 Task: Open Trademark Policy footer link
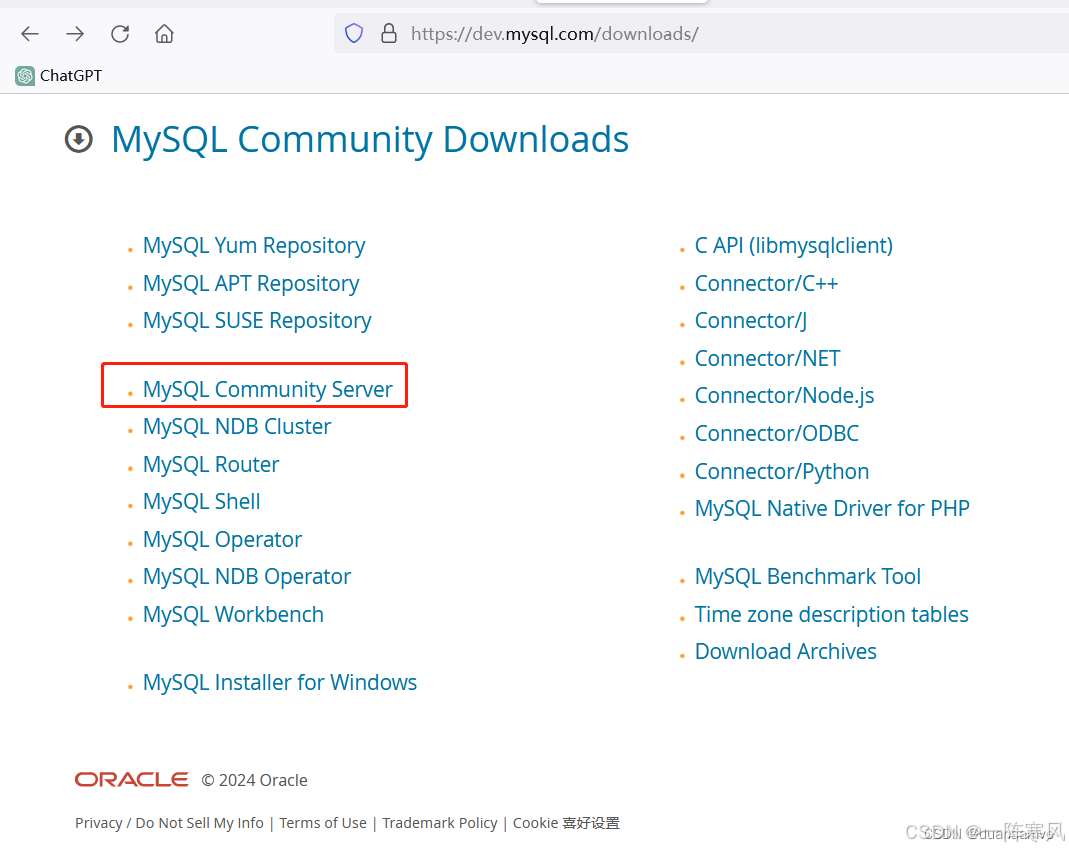pos(440,823)
